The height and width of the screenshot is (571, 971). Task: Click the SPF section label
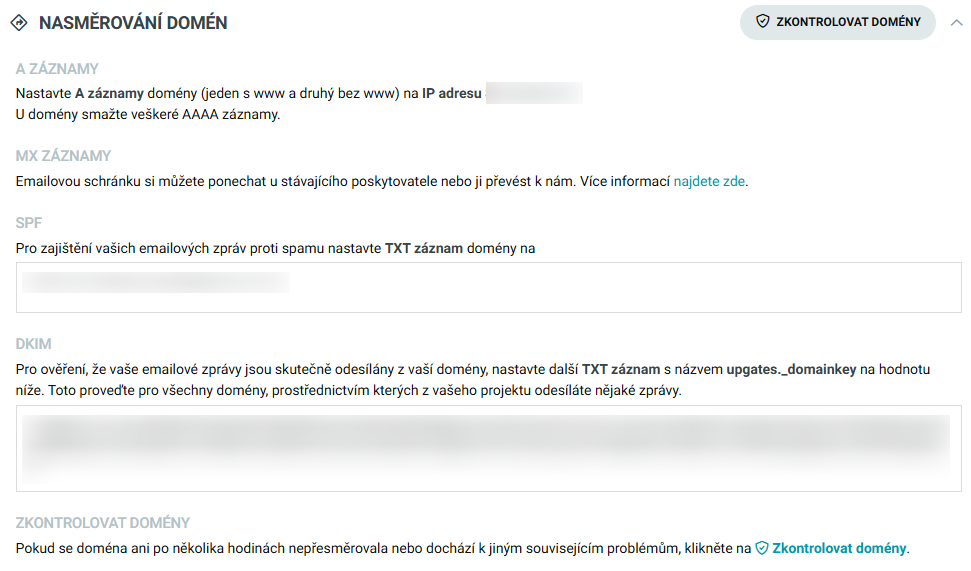pos(28,223)
